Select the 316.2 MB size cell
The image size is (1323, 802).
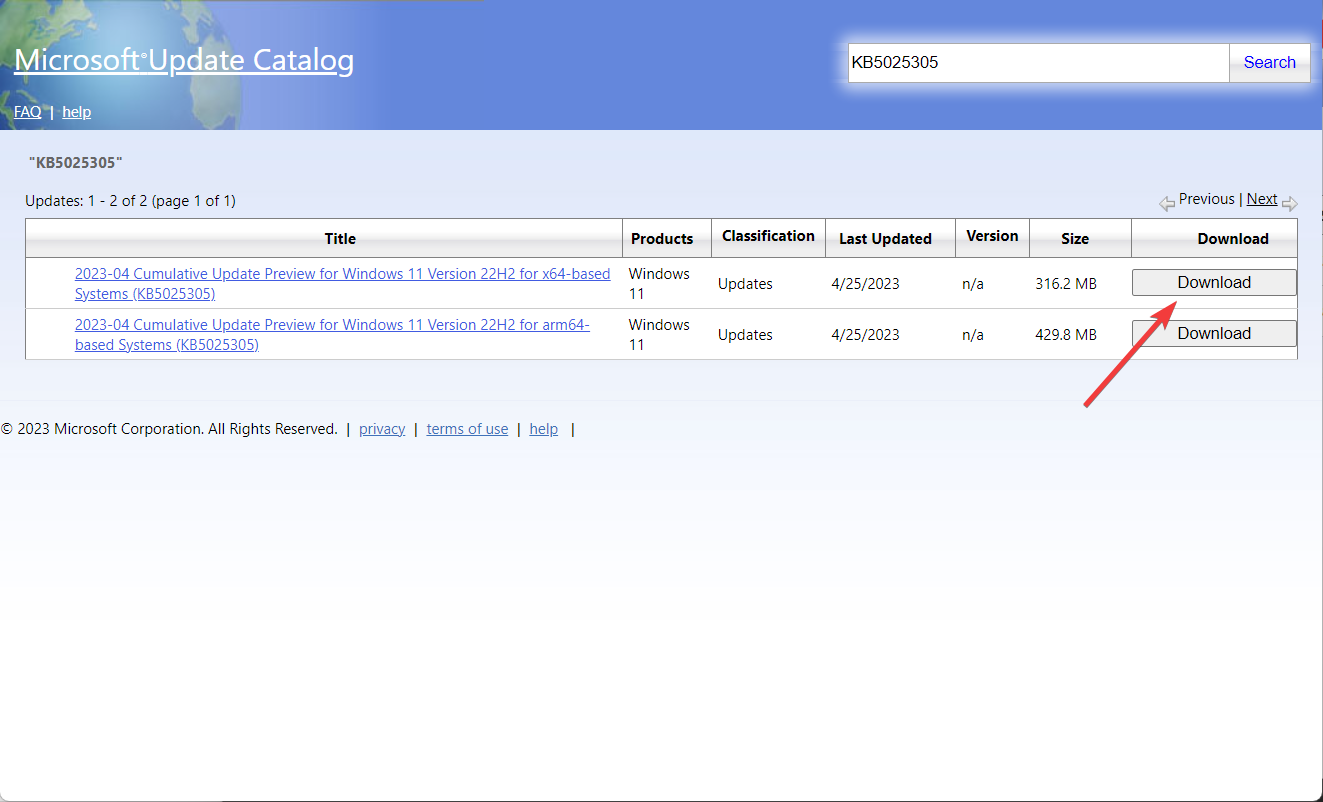[x=1066, y=284]
